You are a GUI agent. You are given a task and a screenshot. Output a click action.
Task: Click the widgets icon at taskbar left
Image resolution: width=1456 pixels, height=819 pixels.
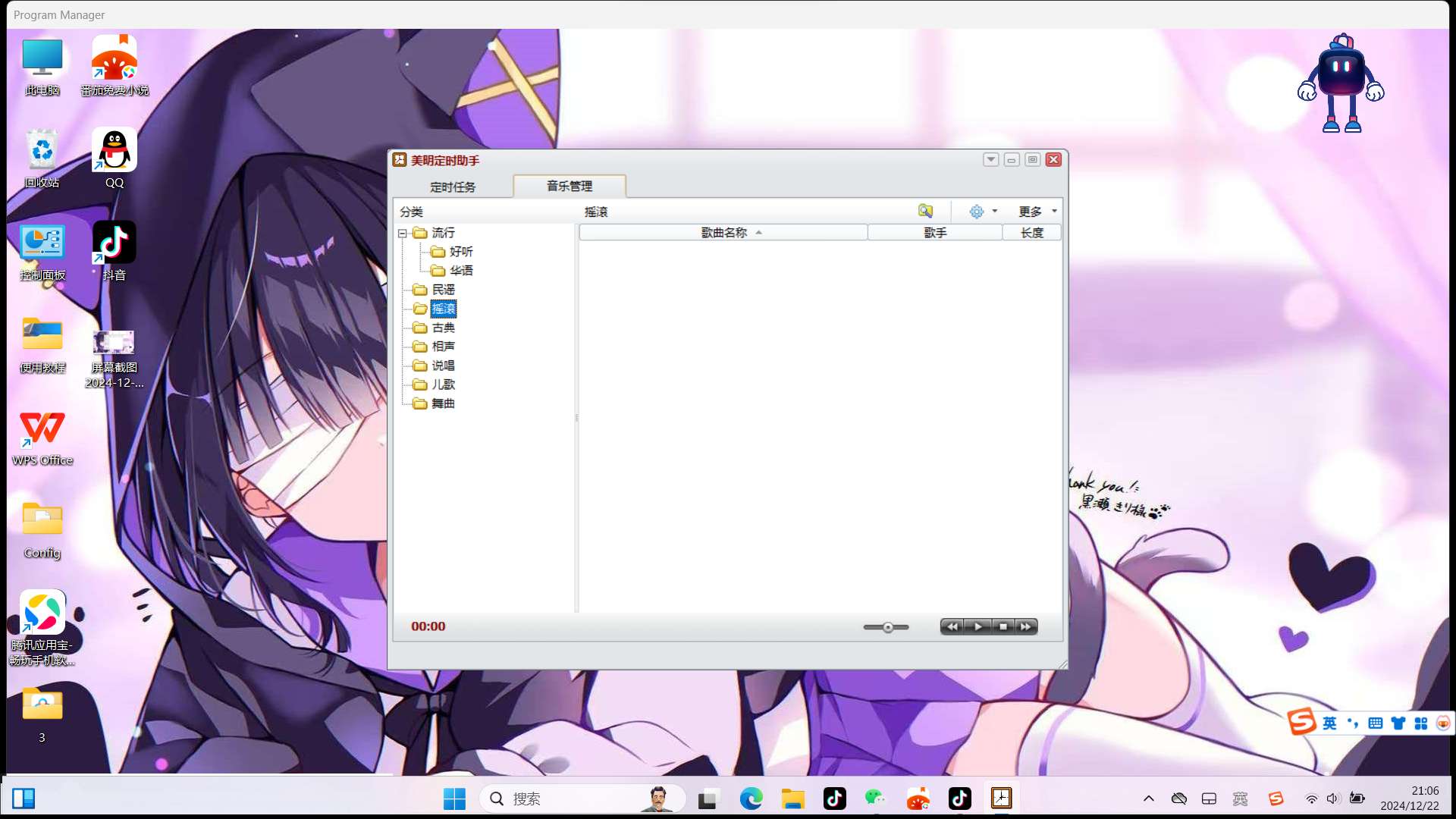tap(24, 799)
